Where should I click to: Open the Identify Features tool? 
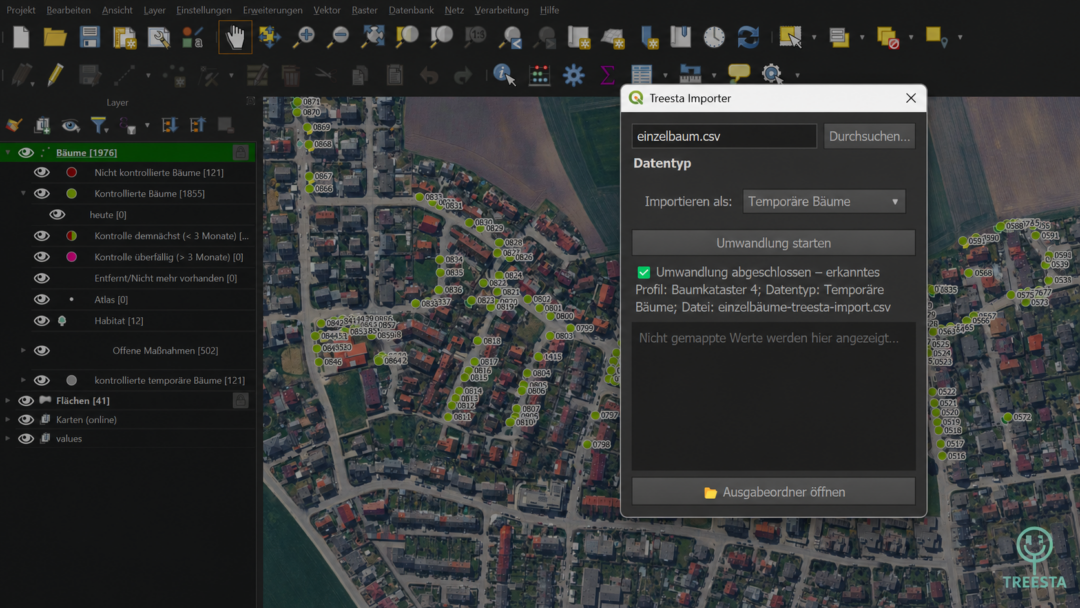point(504,74)
